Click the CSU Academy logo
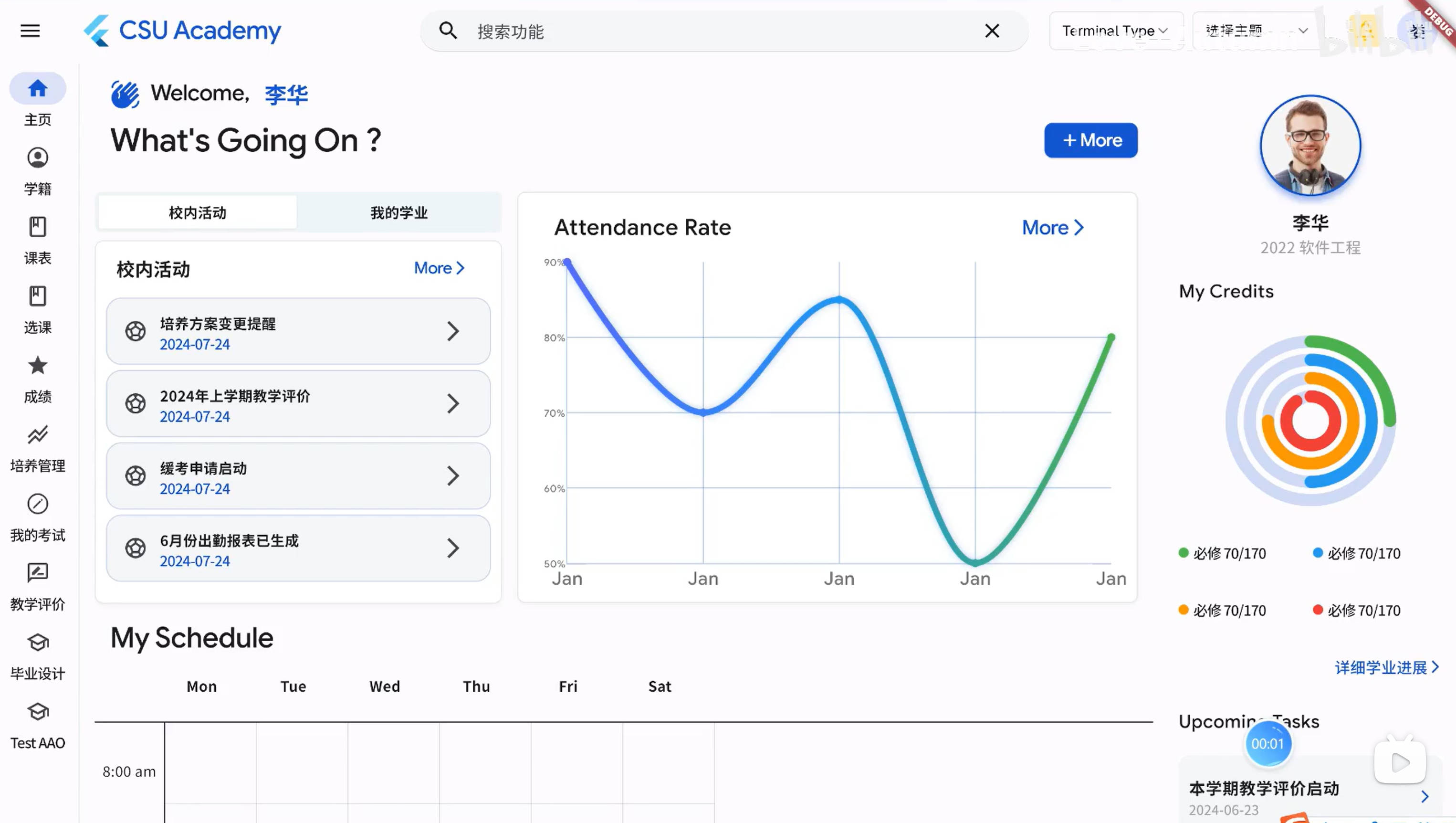The image size is (1456, 823). (182, 31)
